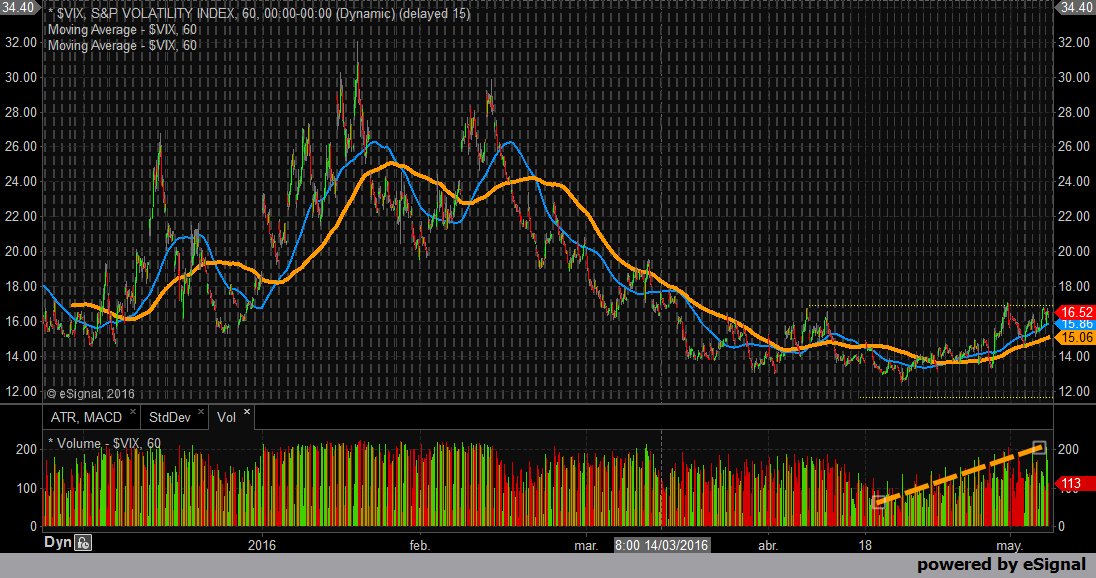Click the feb. label on time axis
Screen dimensions: 1096x578
420,545
